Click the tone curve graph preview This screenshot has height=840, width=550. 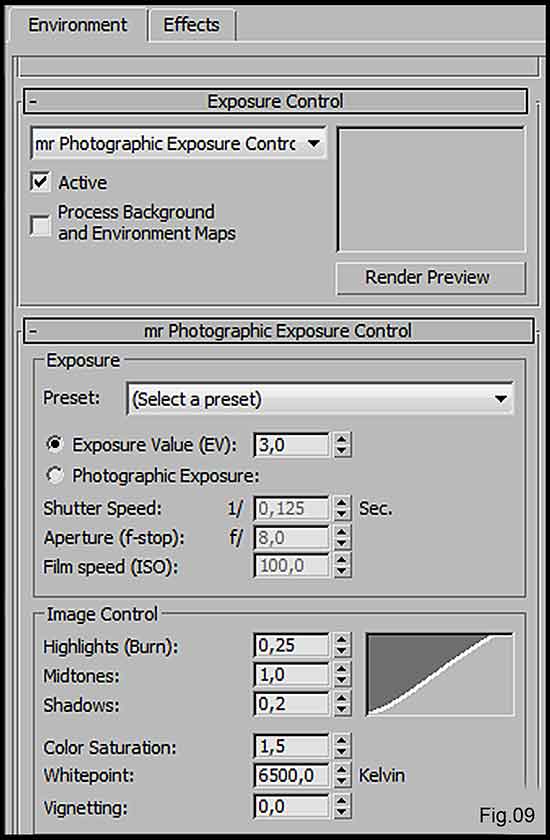coord(440,674)
